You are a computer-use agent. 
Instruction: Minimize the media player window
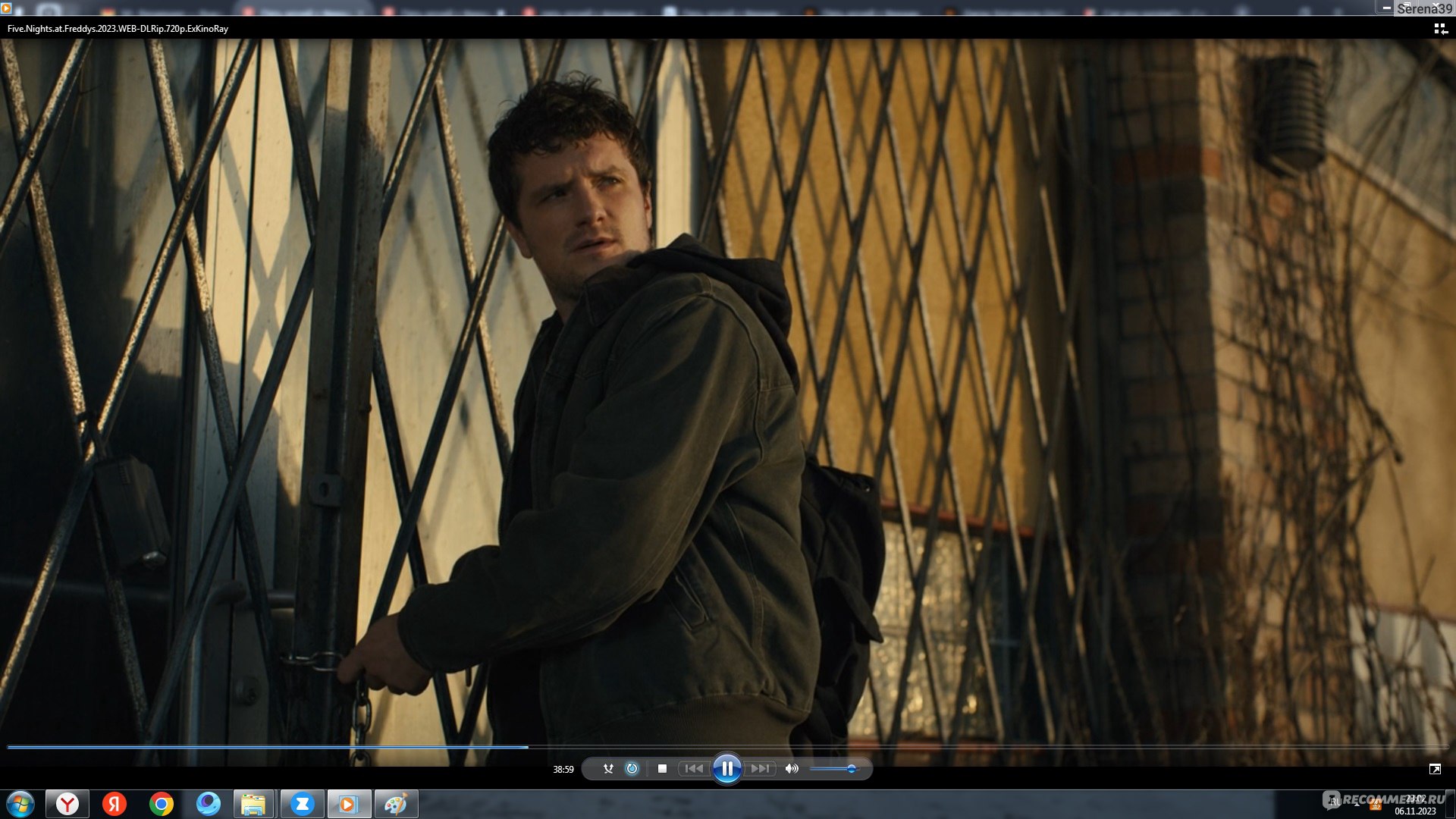[1386, 8]
